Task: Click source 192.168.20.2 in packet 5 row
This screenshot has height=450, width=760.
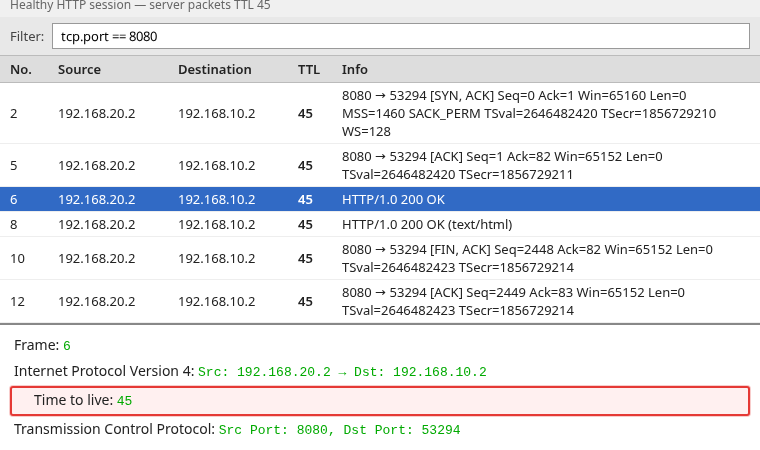Action: [96, 165]
